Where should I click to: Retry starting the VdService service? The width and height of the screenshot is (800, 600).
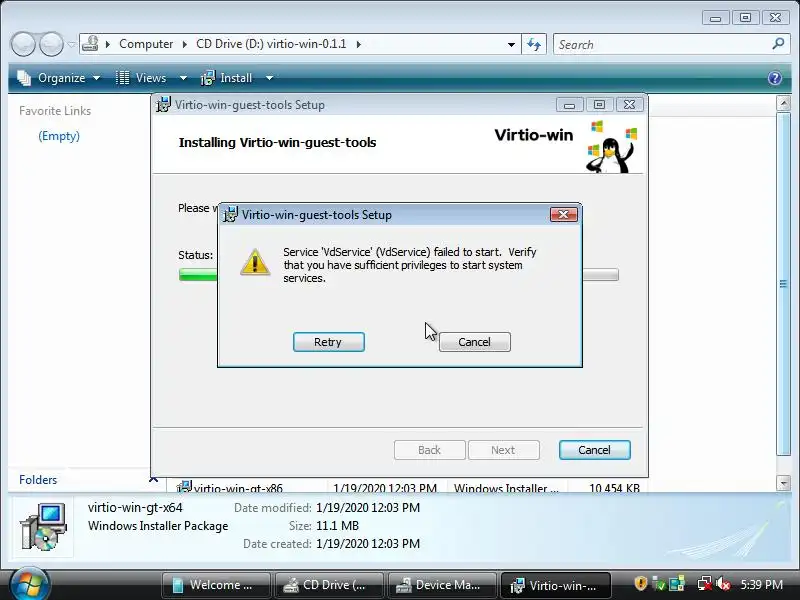[329, 342]
